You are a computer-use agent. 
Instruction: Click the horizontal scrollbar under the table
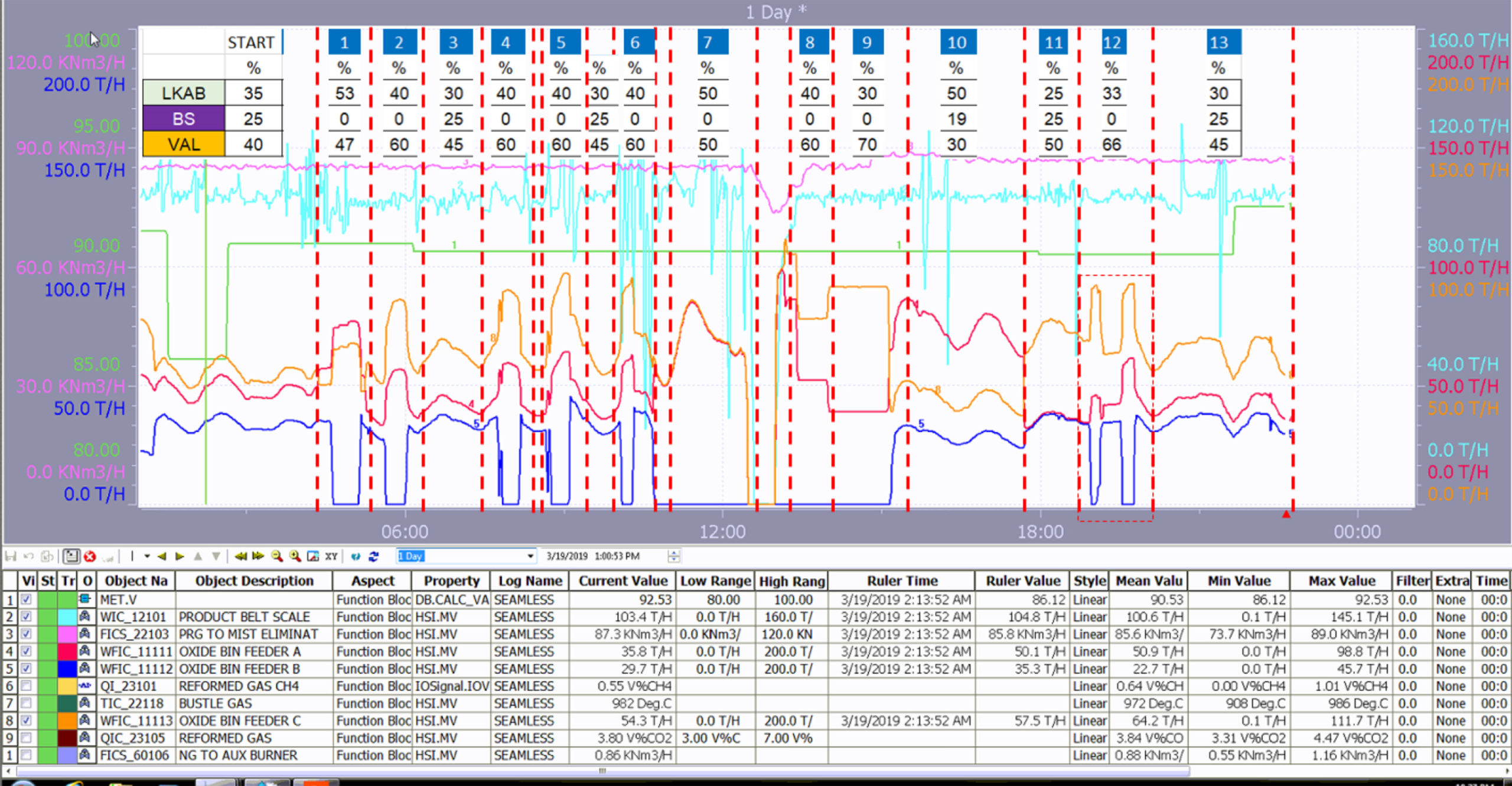pyautogui.click(x=602, y=771)
